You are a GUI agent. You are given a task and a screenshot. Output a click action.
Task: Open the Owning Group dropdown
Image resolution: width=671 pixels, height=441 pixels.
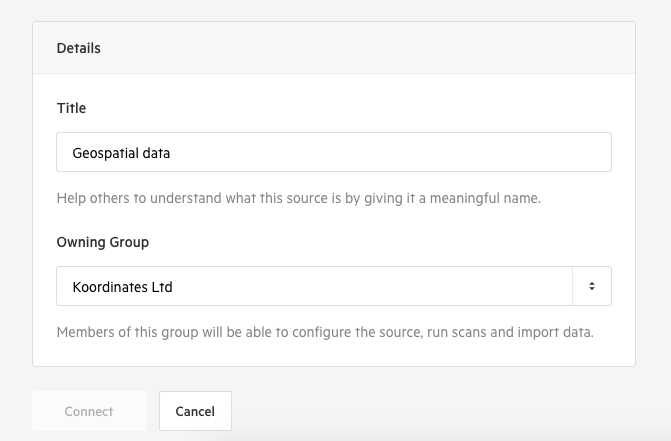[334, 286]
